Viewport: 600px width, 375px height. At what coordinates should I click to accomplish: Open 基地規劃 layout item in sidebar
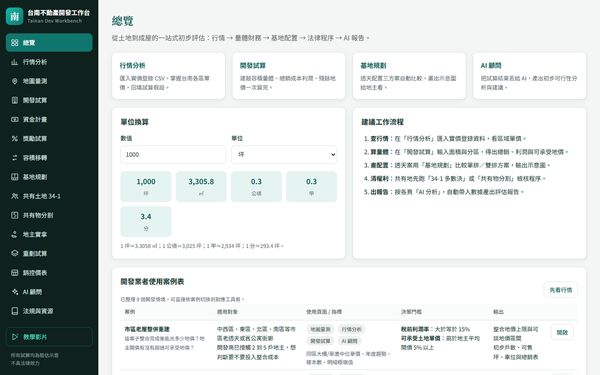tap(49, 176)
